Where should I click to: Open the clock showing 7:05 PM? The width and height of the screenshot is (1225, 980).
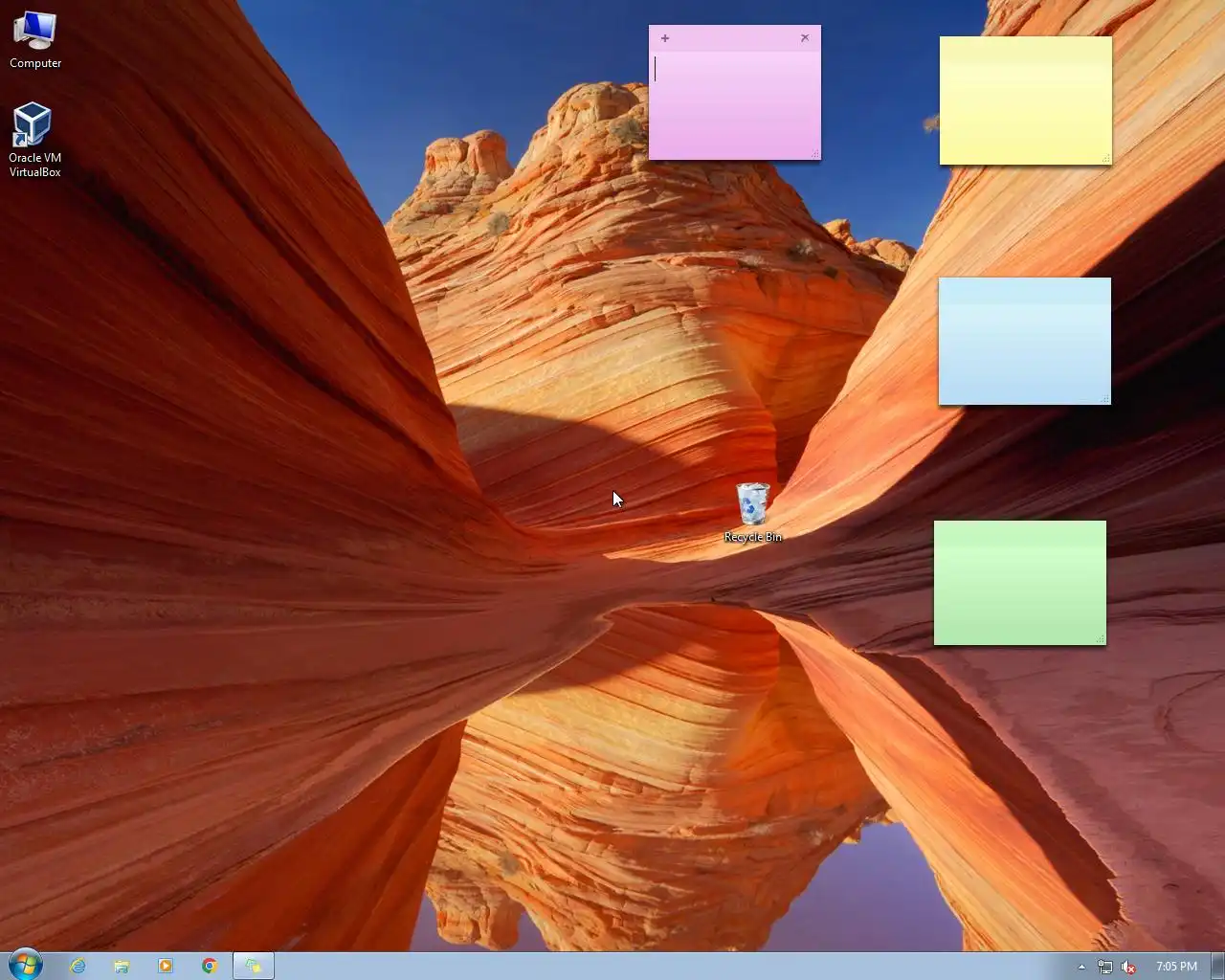[x=1176, y=967]
